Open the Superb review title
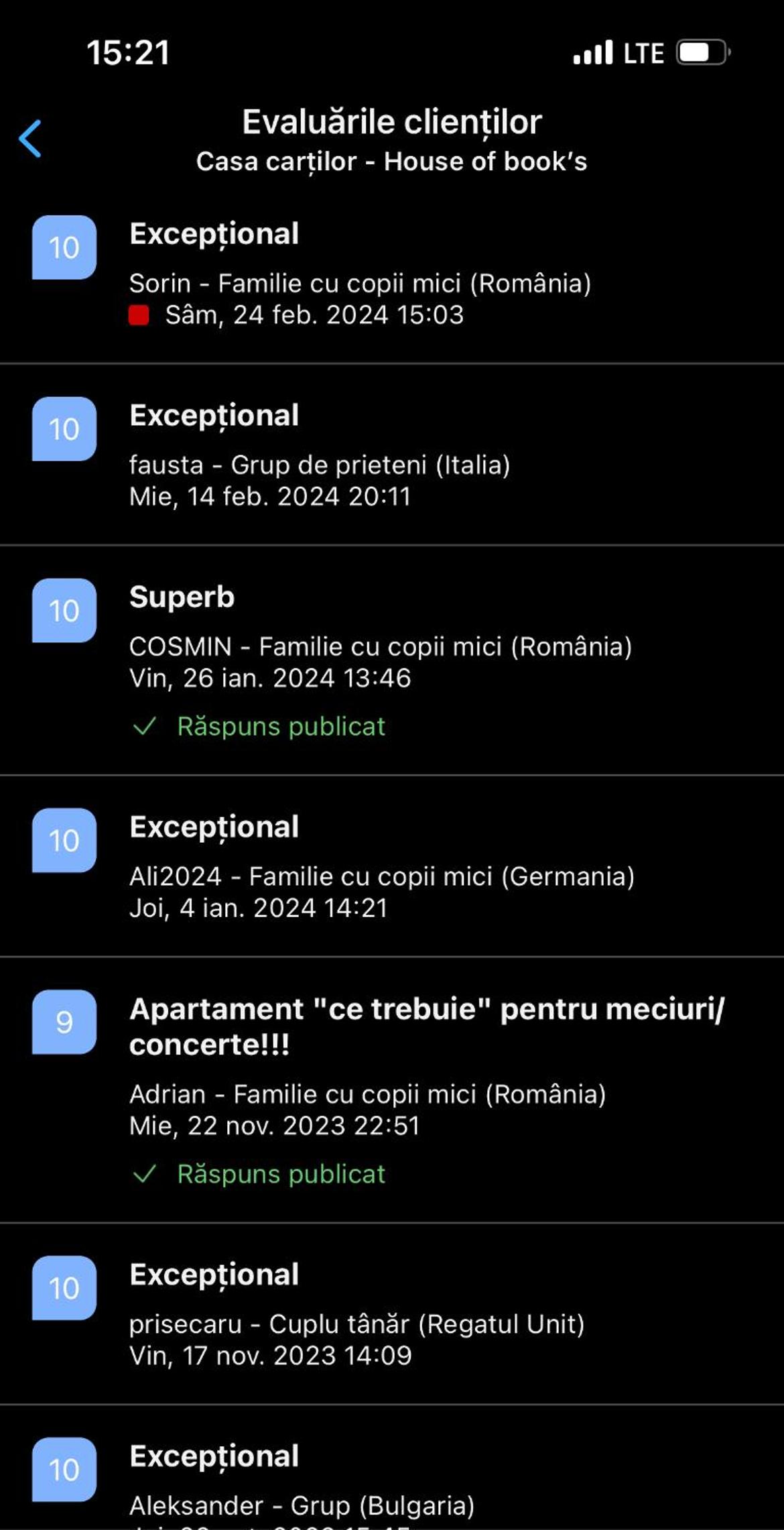 [x=182, y=597]
